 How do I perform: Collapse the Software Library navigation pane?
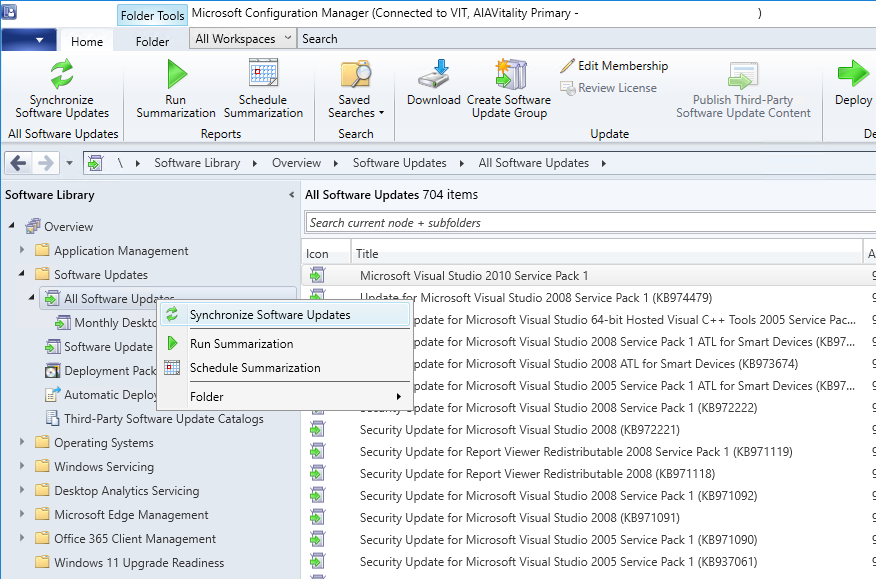point(292,194)
